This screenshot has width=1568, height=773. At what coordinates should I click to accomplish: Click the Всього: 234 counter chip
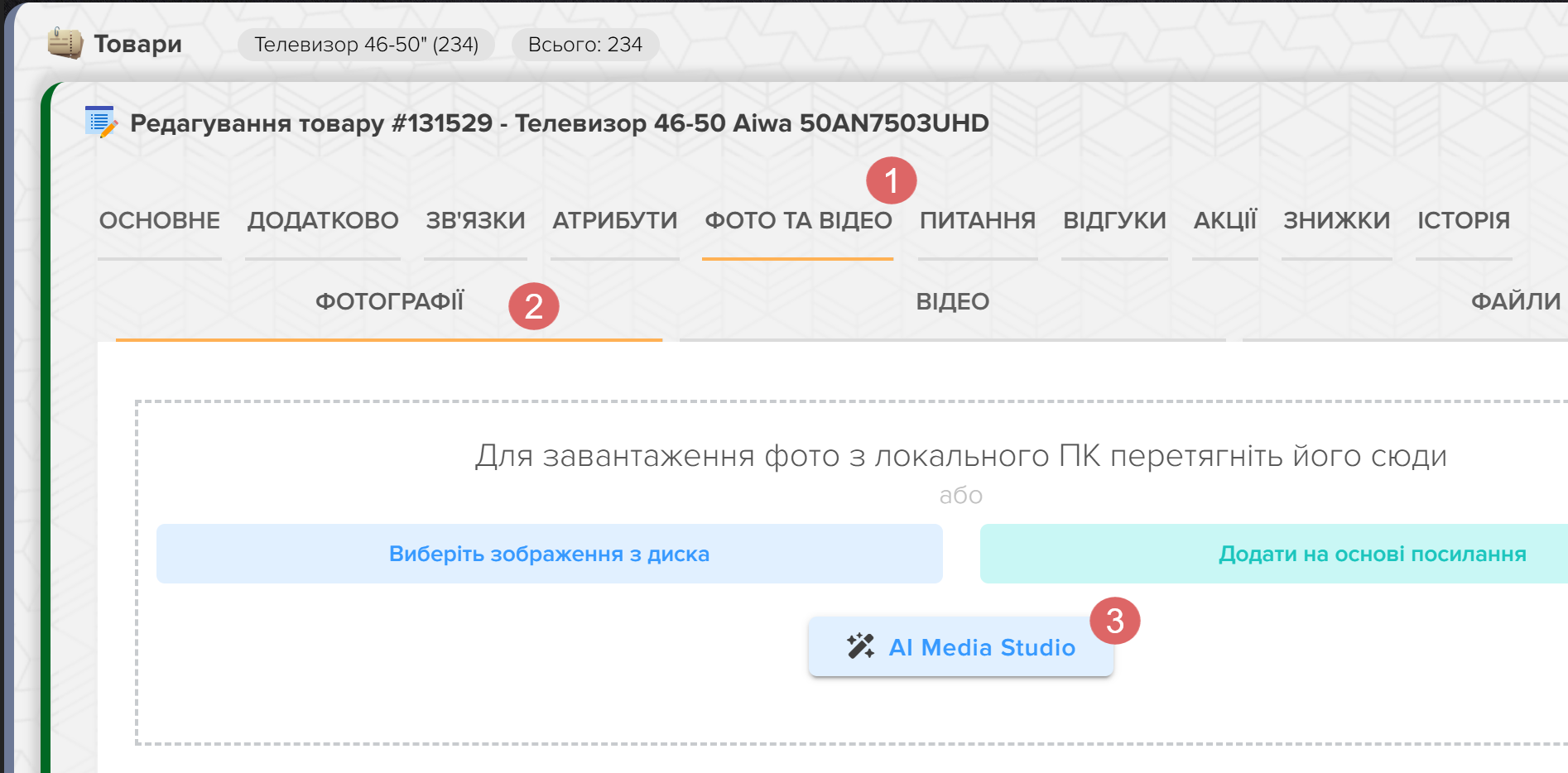[x=585, y=45]
